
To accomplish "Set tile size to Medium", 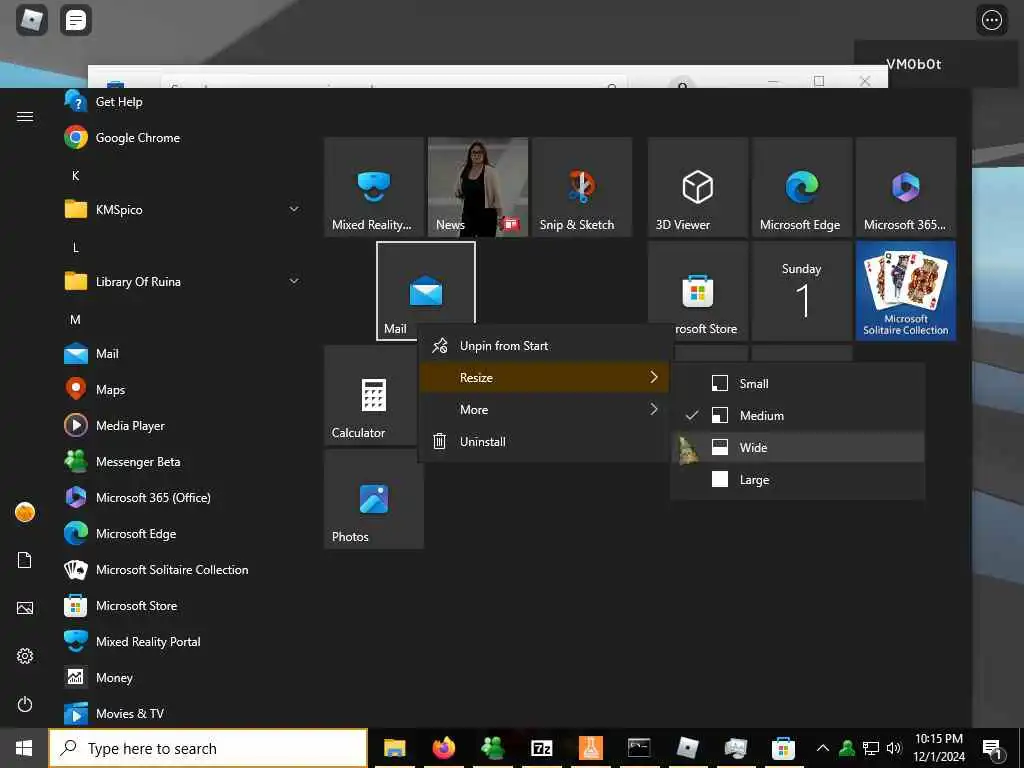I will click(797, 415).
